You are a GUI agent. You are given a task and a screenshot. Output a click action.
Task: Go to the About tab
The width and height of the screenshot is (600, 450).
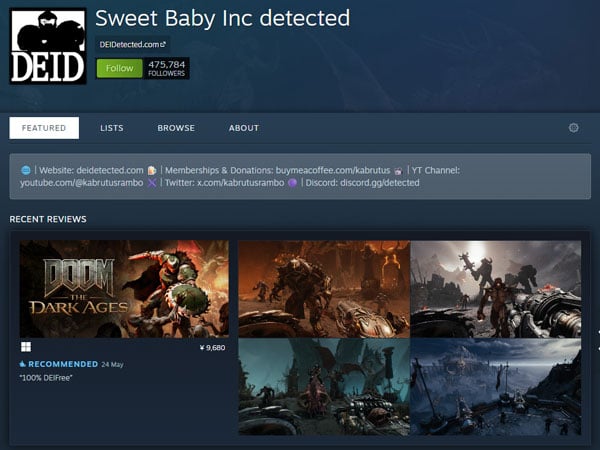(244, 128)
